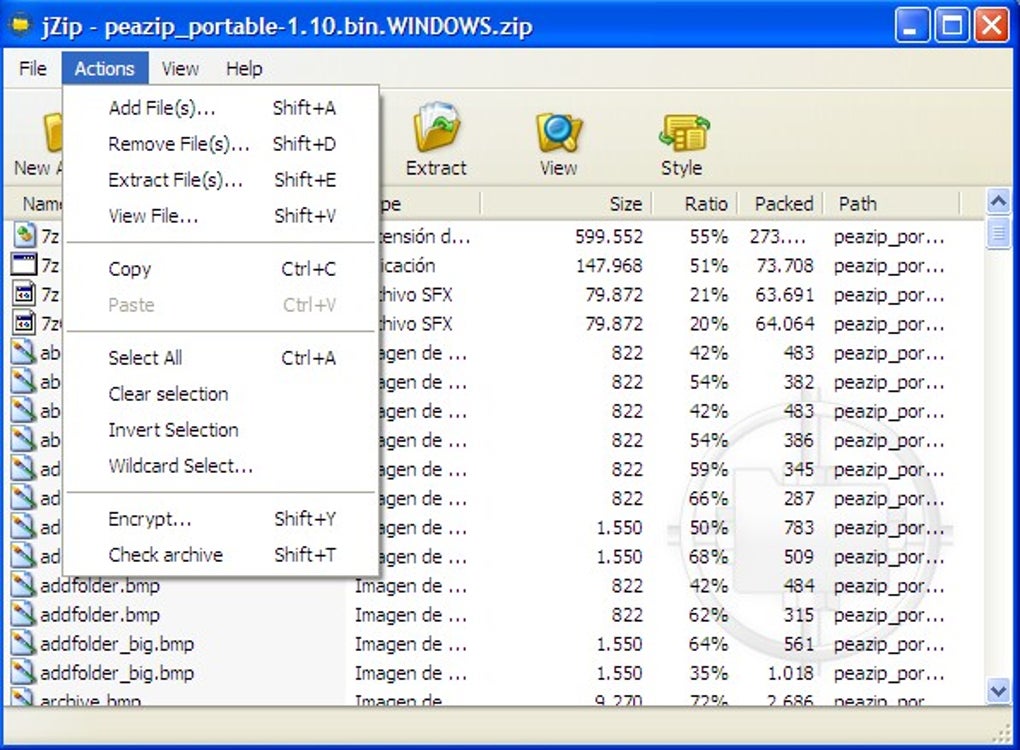Click the 21% ratio cell

coord(708,295)
